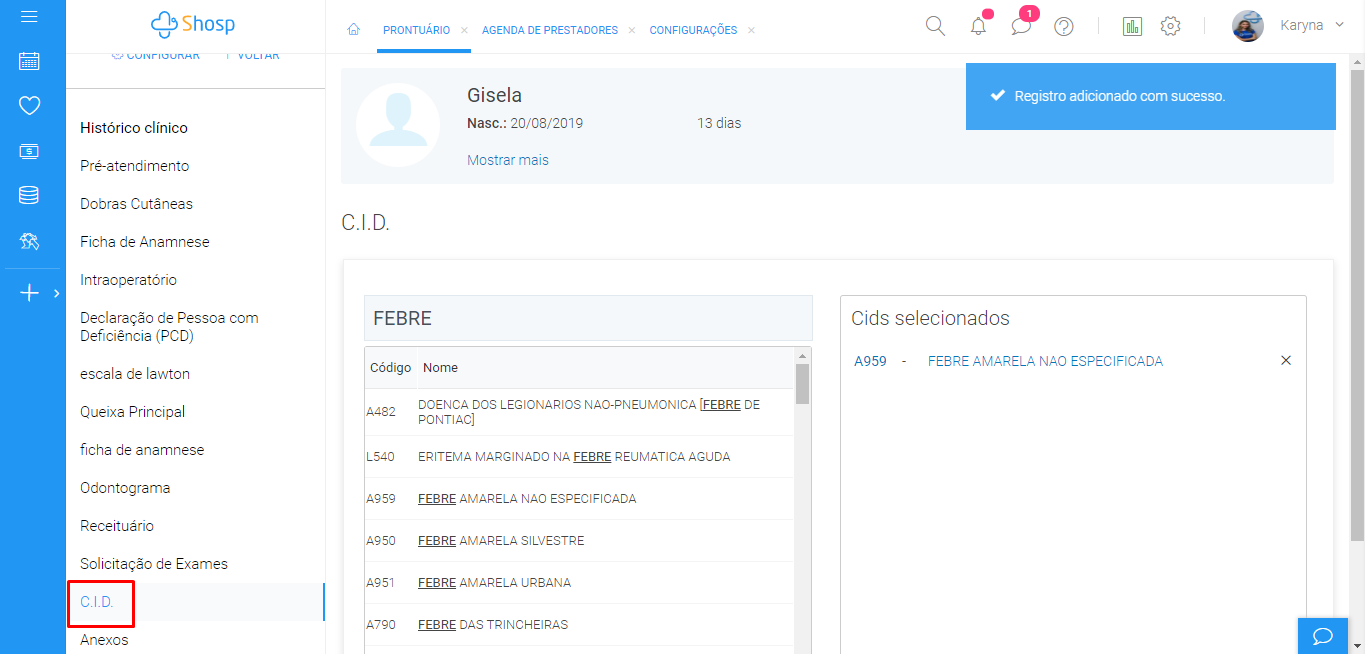Click the Nome column header
Viewport: 1365px width, 654px height.
tap(440, 368)
